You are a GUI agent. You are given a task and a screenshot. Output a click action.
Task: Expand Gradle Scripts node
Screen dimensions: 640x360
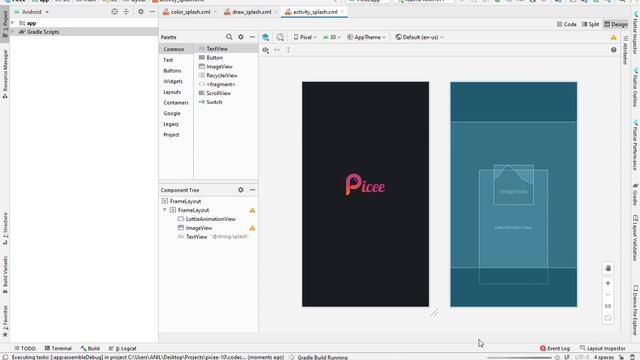click(x=13, y=31)
